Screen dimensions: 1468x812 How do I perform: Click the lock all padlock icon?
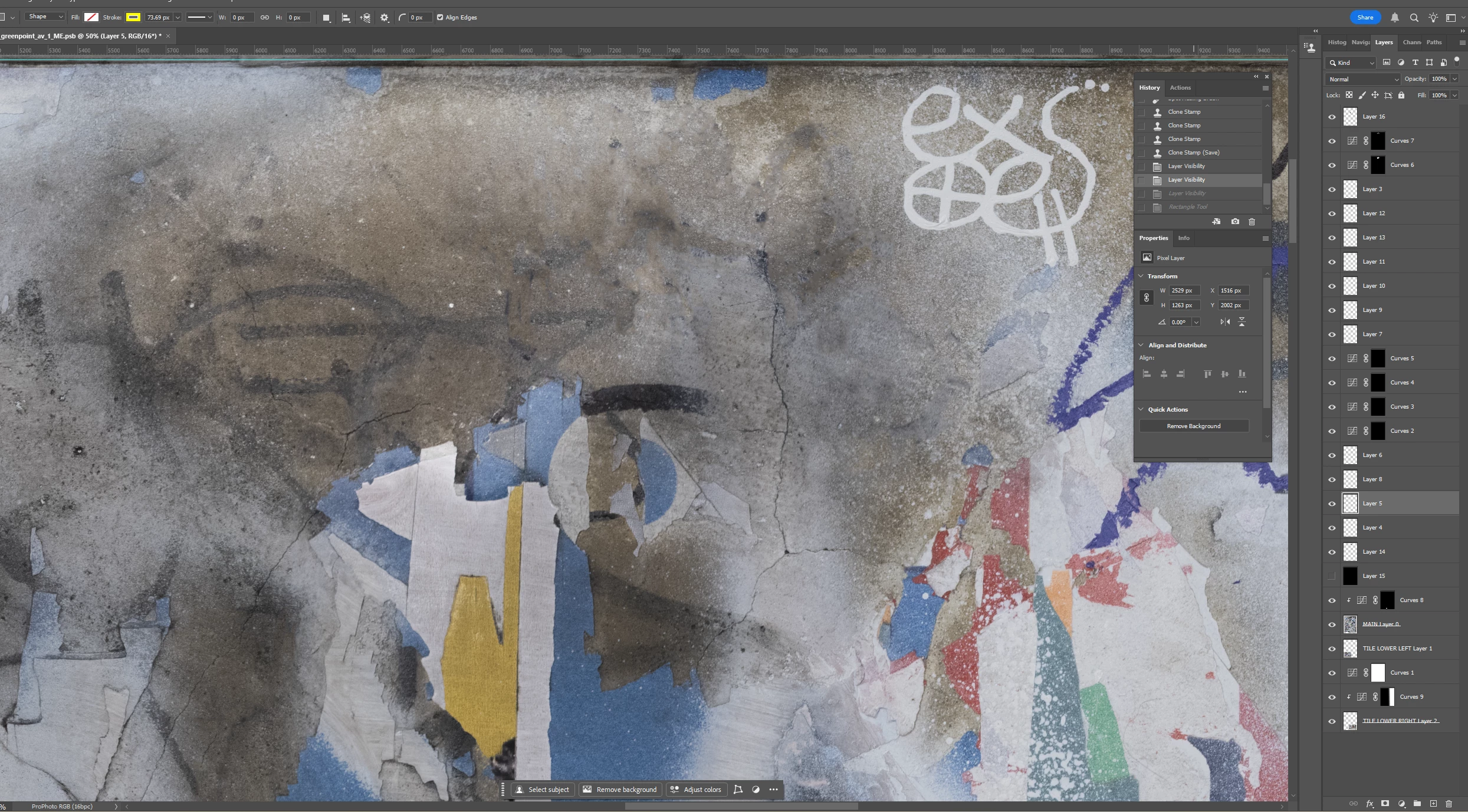[x=1401, y=95]
